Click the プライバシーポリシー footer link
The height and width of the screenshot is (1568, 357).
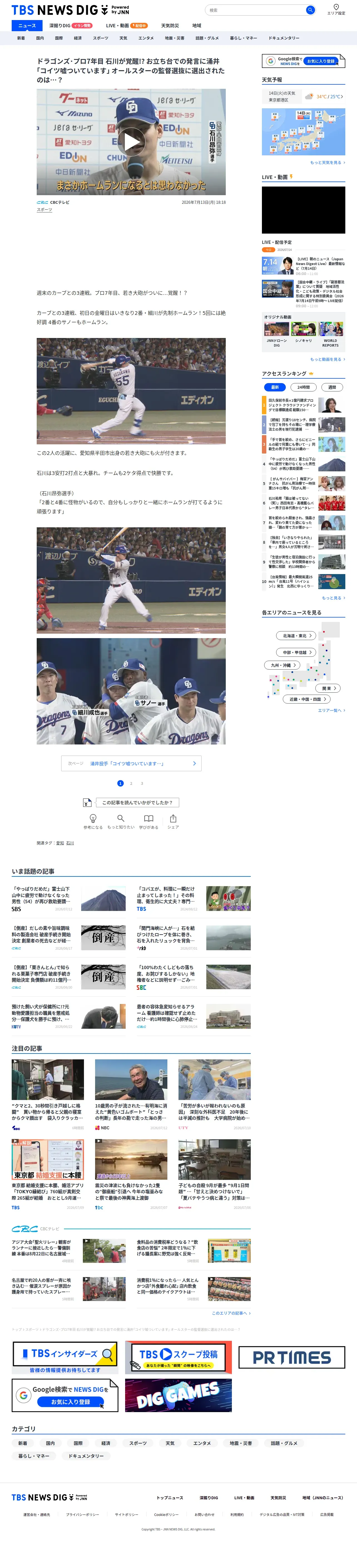coord(83,1515)
